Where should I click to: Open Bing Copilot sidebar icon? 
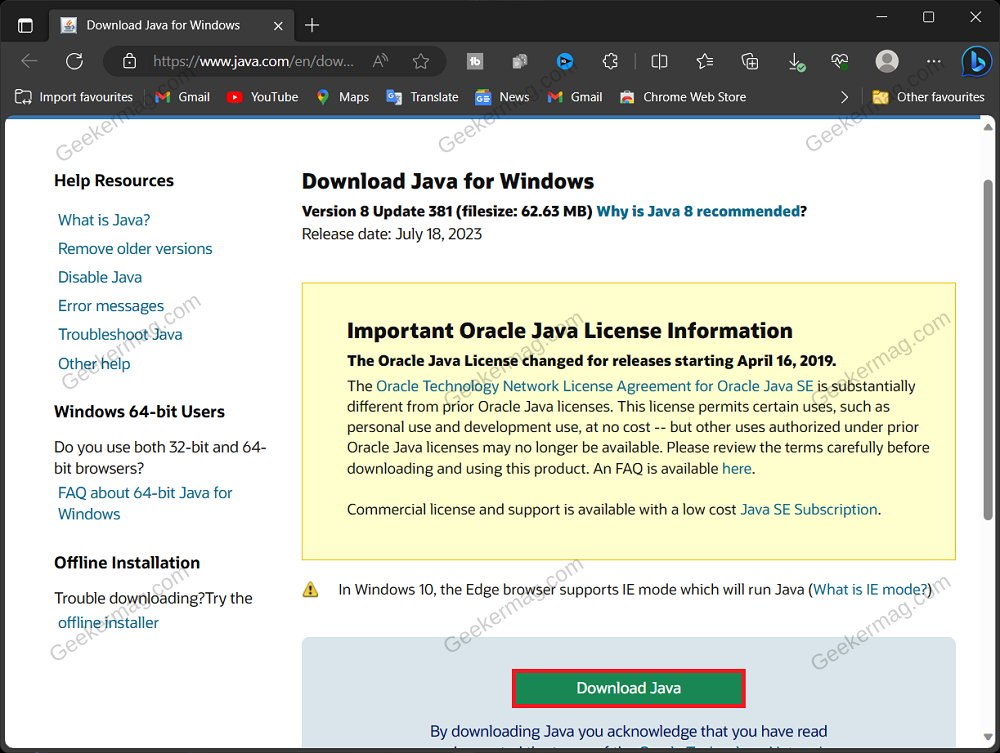point(977,62)
